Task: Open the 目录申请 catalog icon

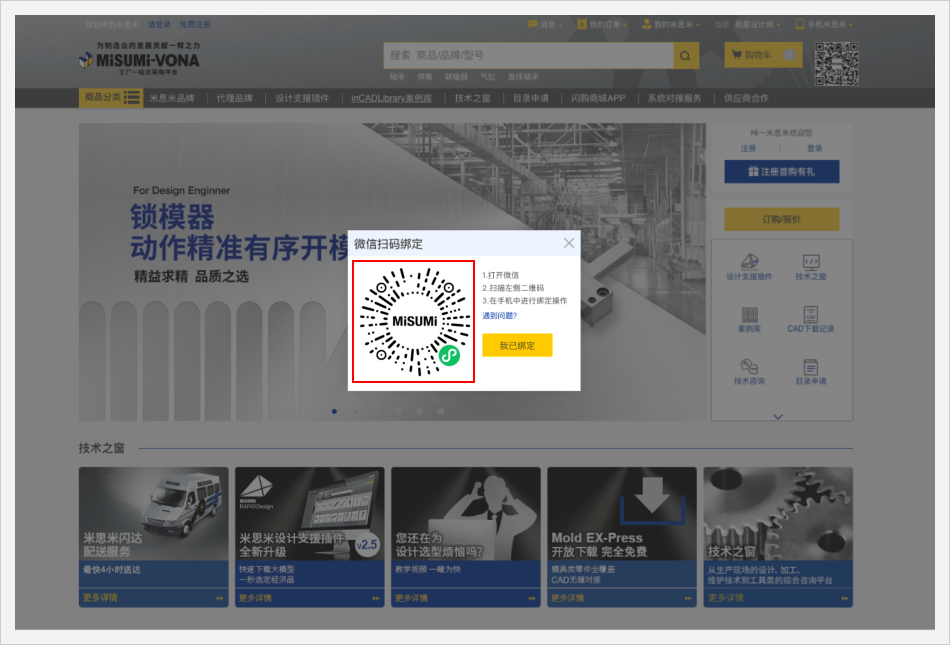Action: click(x=811, y=371)
